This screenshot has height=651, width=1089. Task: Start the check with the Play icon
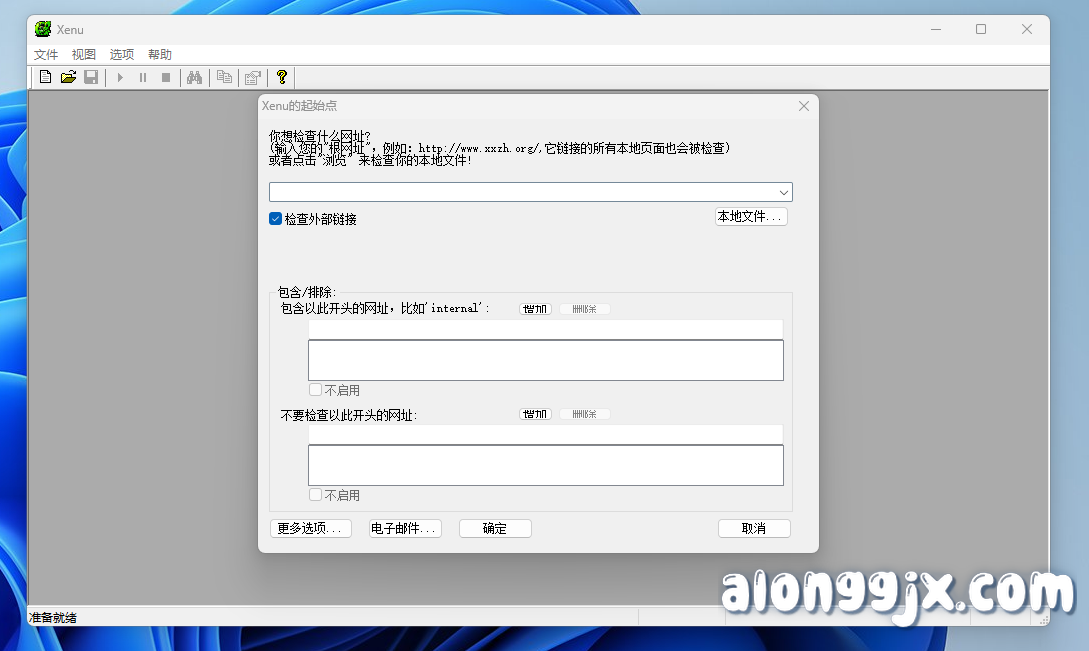[x=119, y=77]
